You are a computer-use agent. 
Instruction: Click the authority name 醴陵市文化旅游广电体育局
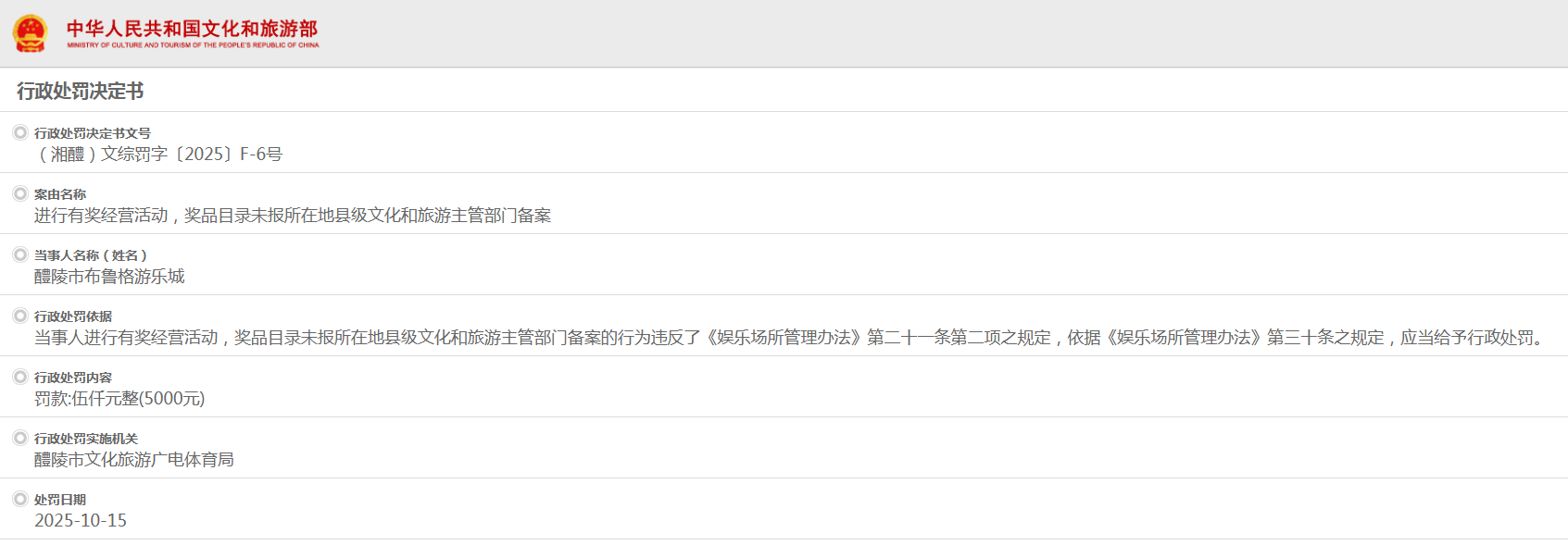(134, 460)
